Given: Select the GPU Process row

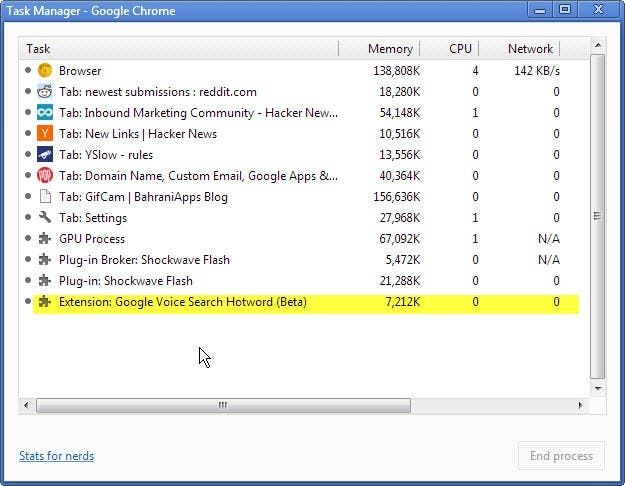Looking at the screenshot, I should (x=306, y=239).
